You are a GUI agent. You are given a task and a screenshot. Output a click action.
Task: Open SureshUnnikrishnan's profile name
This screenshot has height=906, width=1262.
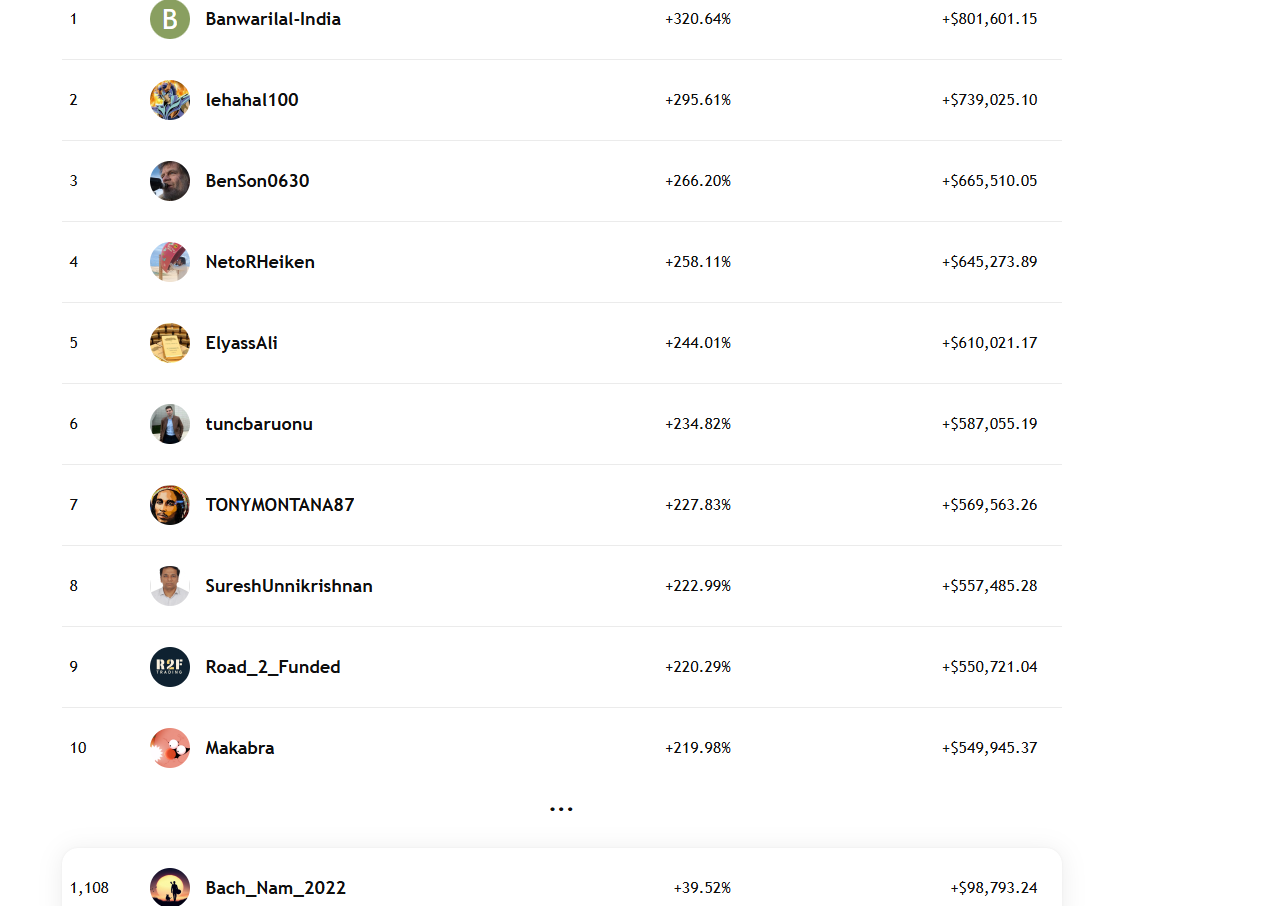[289, 586]
